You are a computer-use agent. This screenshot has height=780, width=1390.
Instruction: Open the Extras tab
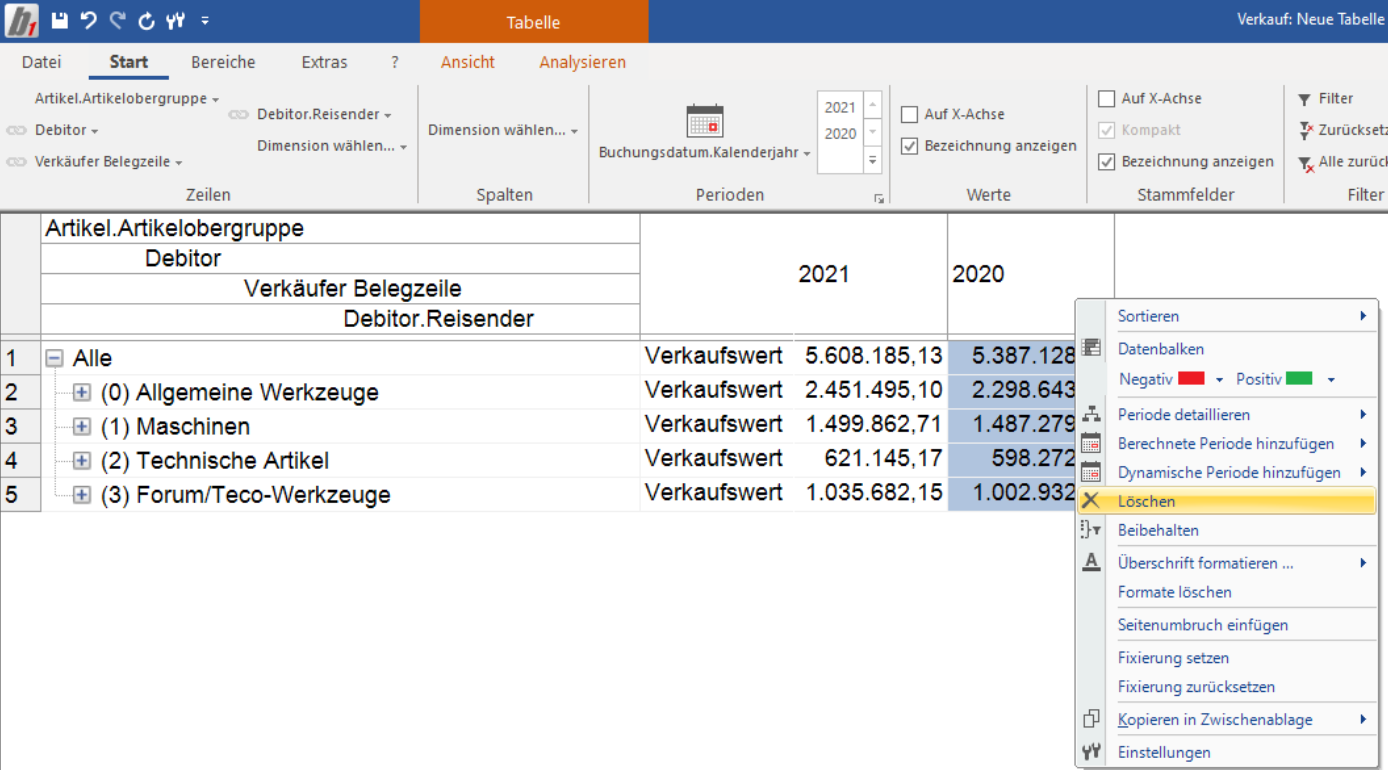pyautogui.click(x=324, y=62)
